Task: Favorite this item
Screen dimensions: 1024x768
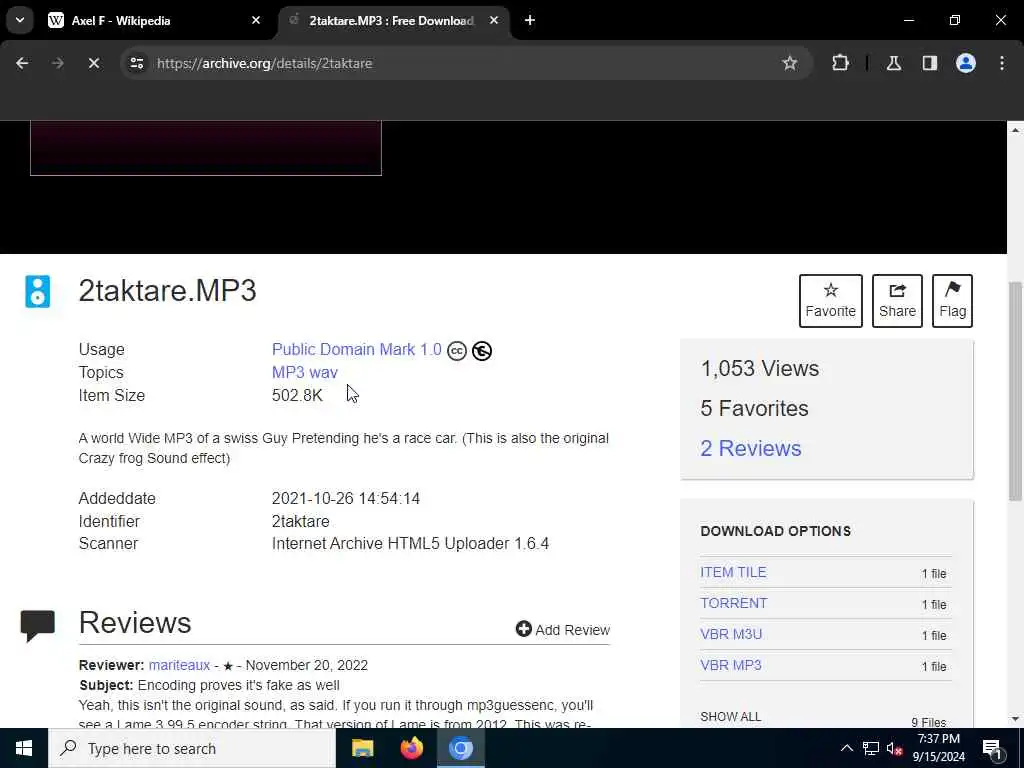Action: pos(831,301)
